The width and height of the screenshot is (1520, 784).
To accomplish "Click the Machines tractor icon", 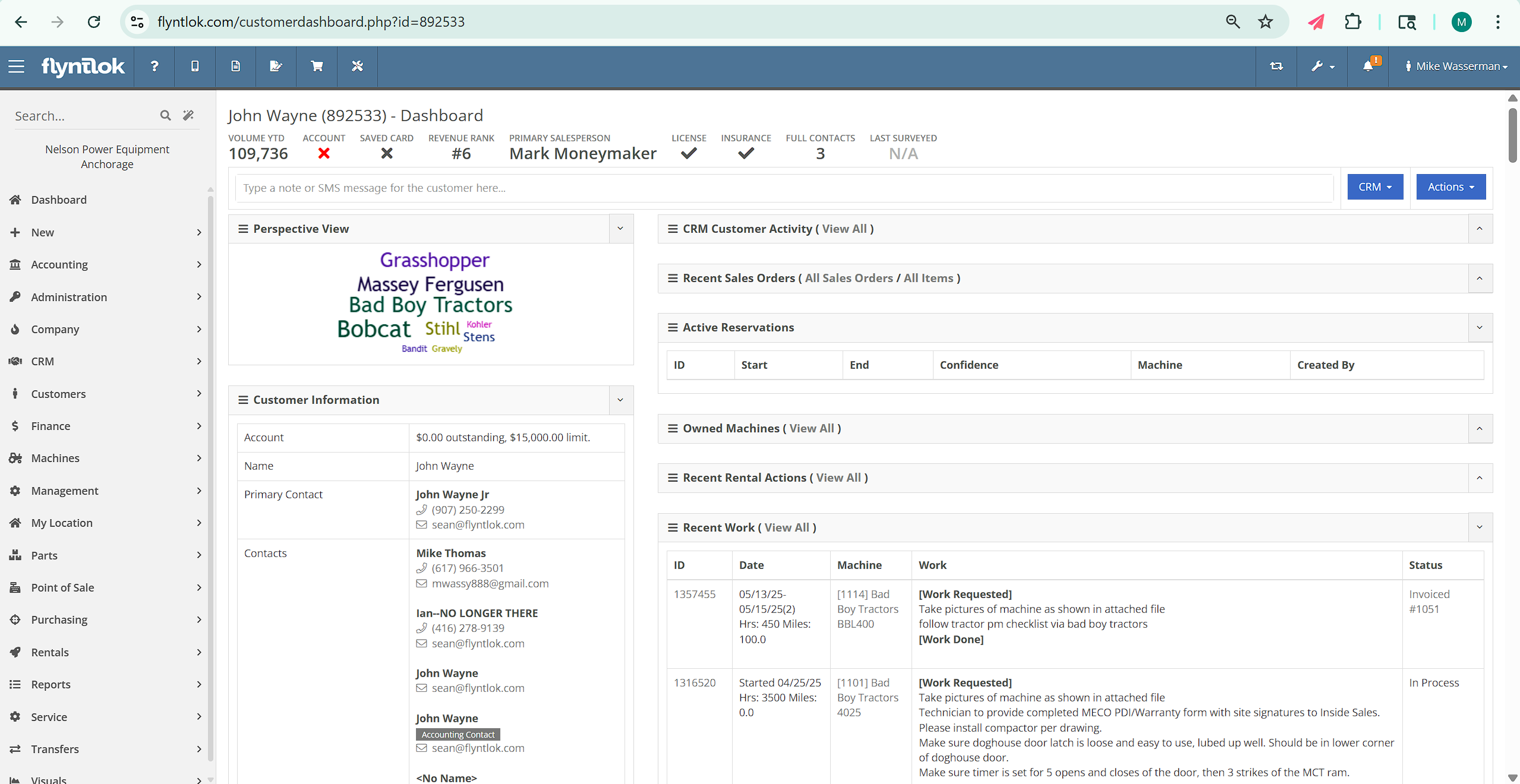I will click(15, 458).
